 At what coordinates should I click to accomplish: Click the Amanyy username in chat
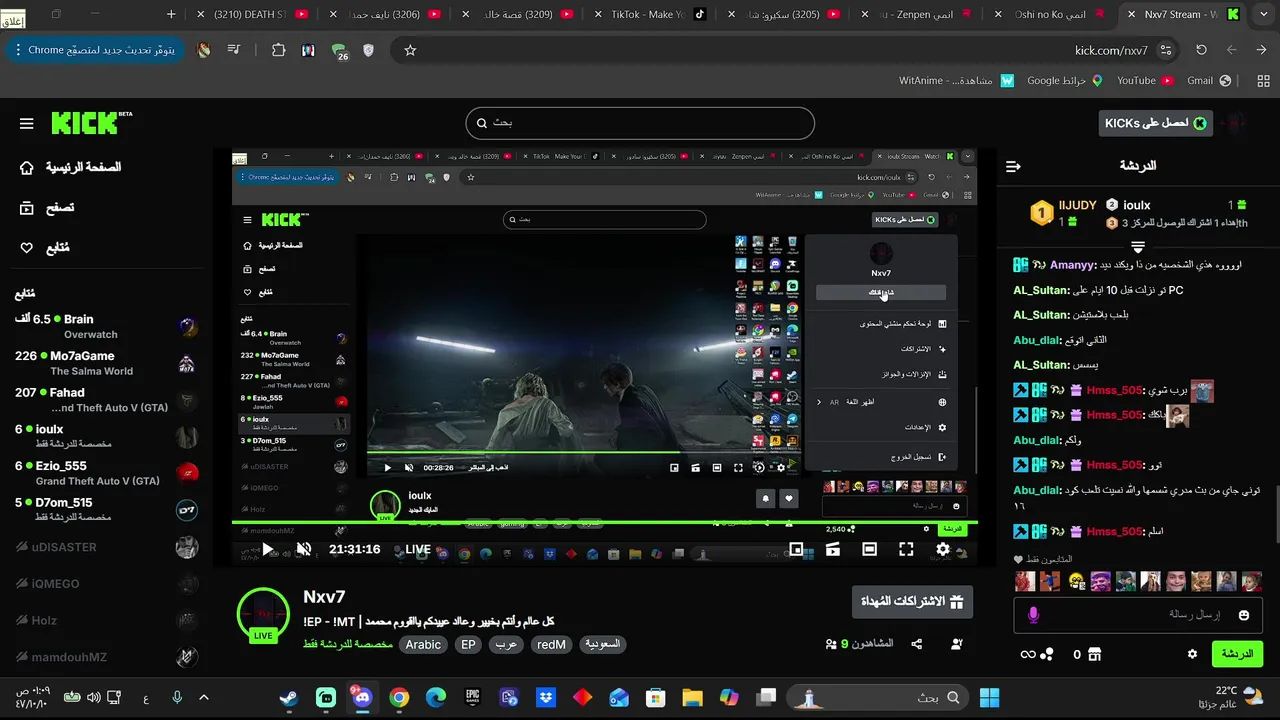1073,265
